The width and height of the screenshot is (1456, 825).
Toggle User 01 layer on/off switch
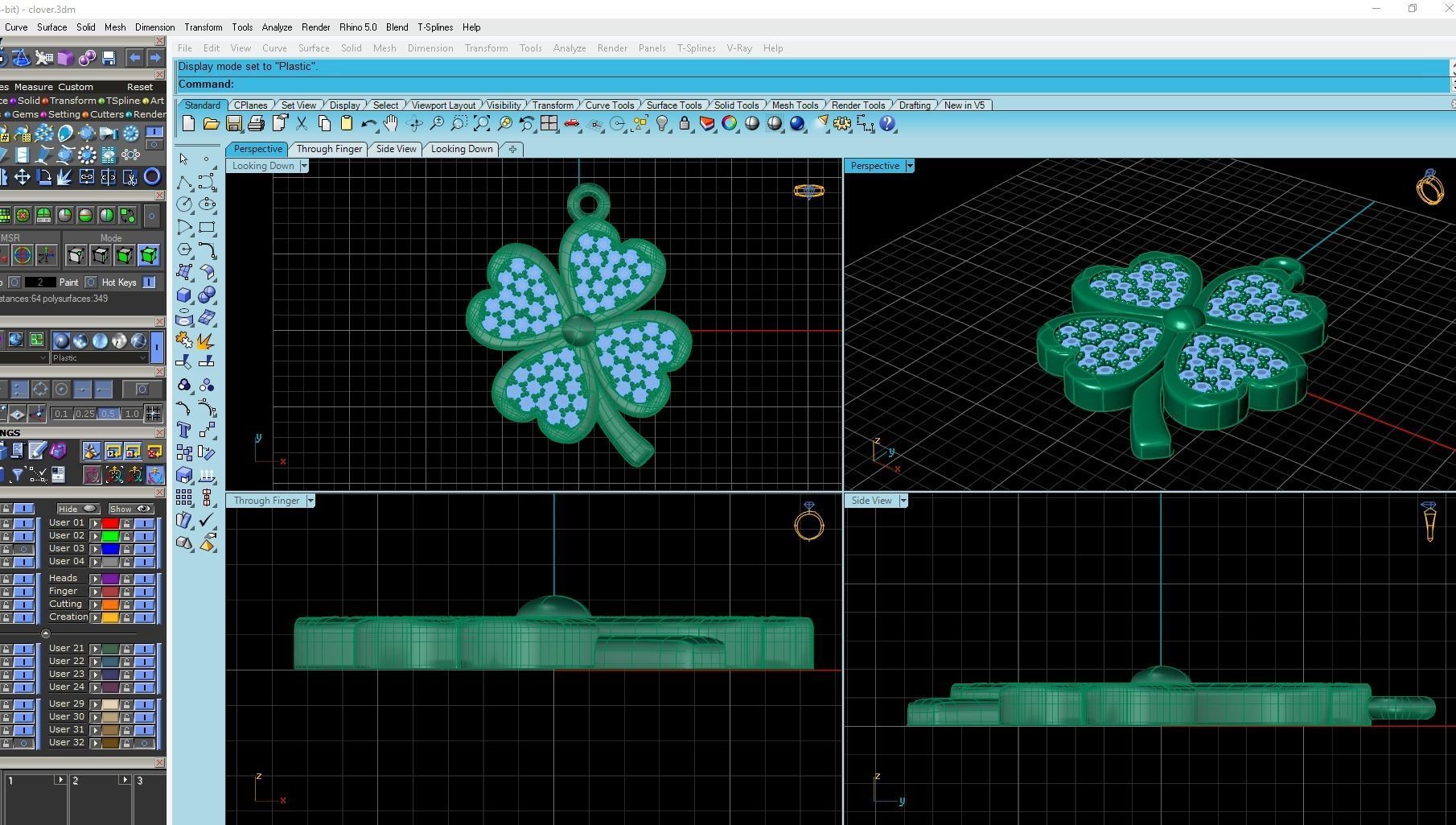tap(145, 523)
